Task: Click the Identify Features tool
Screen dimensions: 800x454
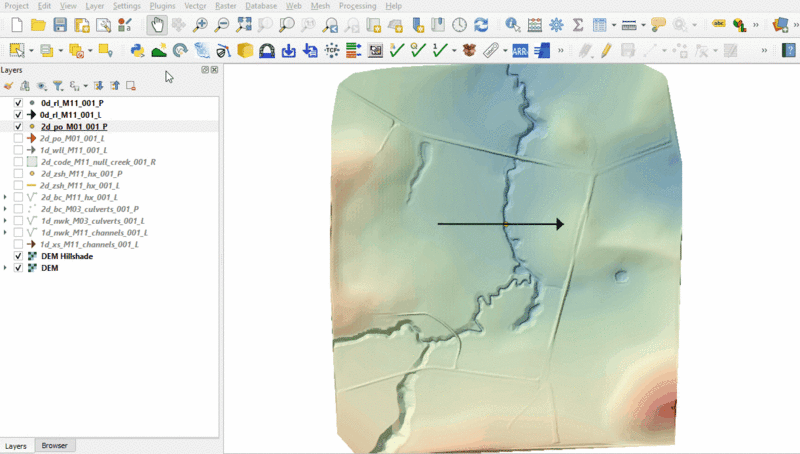Action: pos(512,24)
